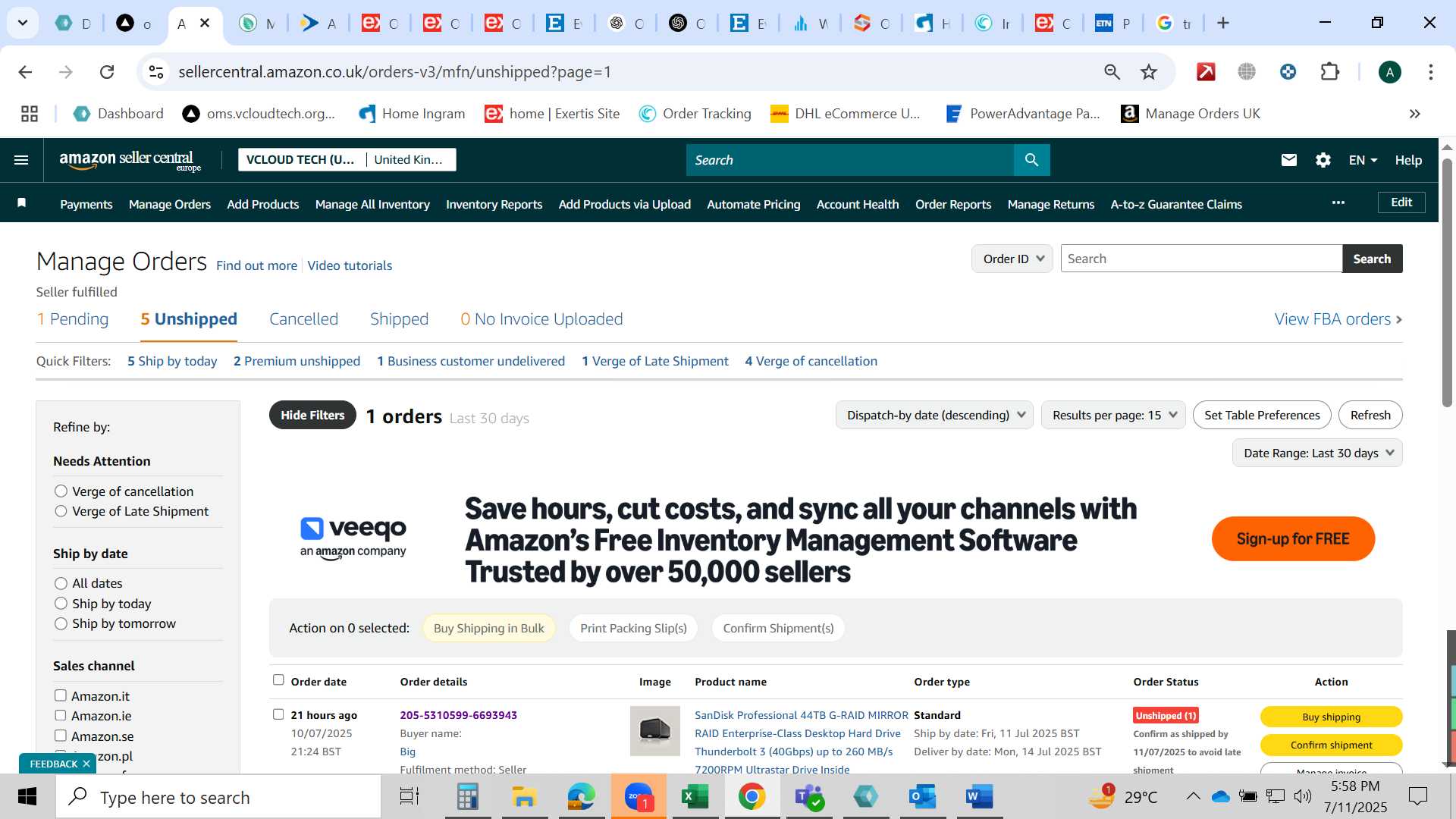The height and width of the screenshot is (819, 1456).
Task: Switch to the Pending orders tab
Action: coord(73,319)
